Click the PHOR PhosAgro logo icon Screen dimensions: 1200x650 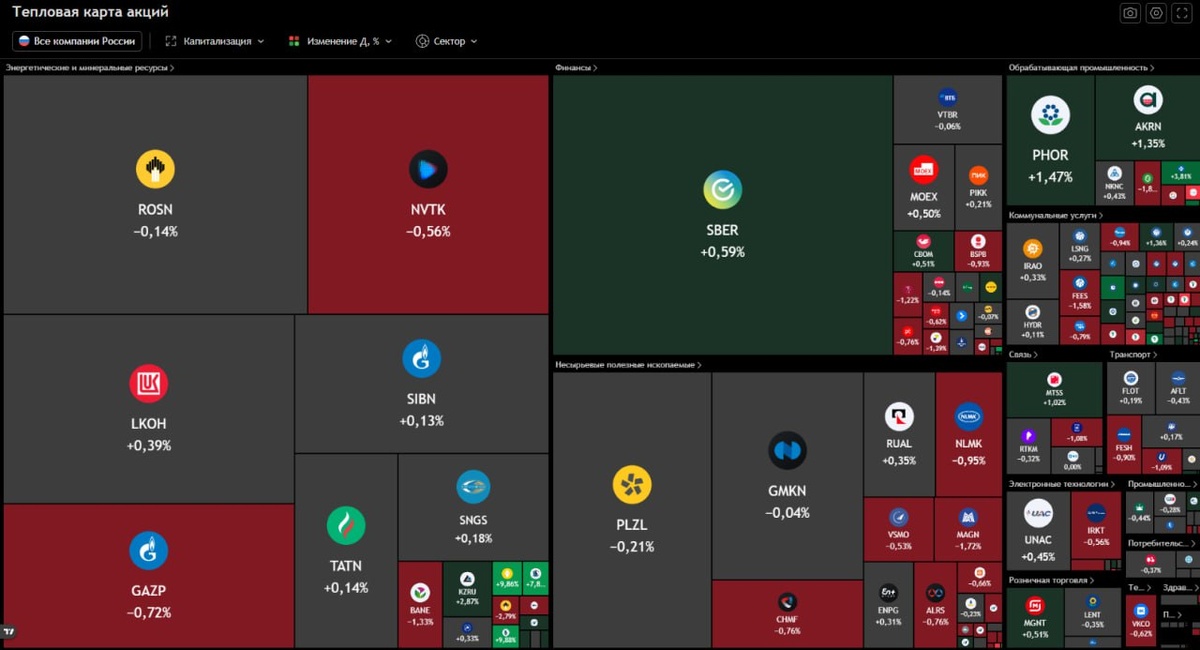1050,115
